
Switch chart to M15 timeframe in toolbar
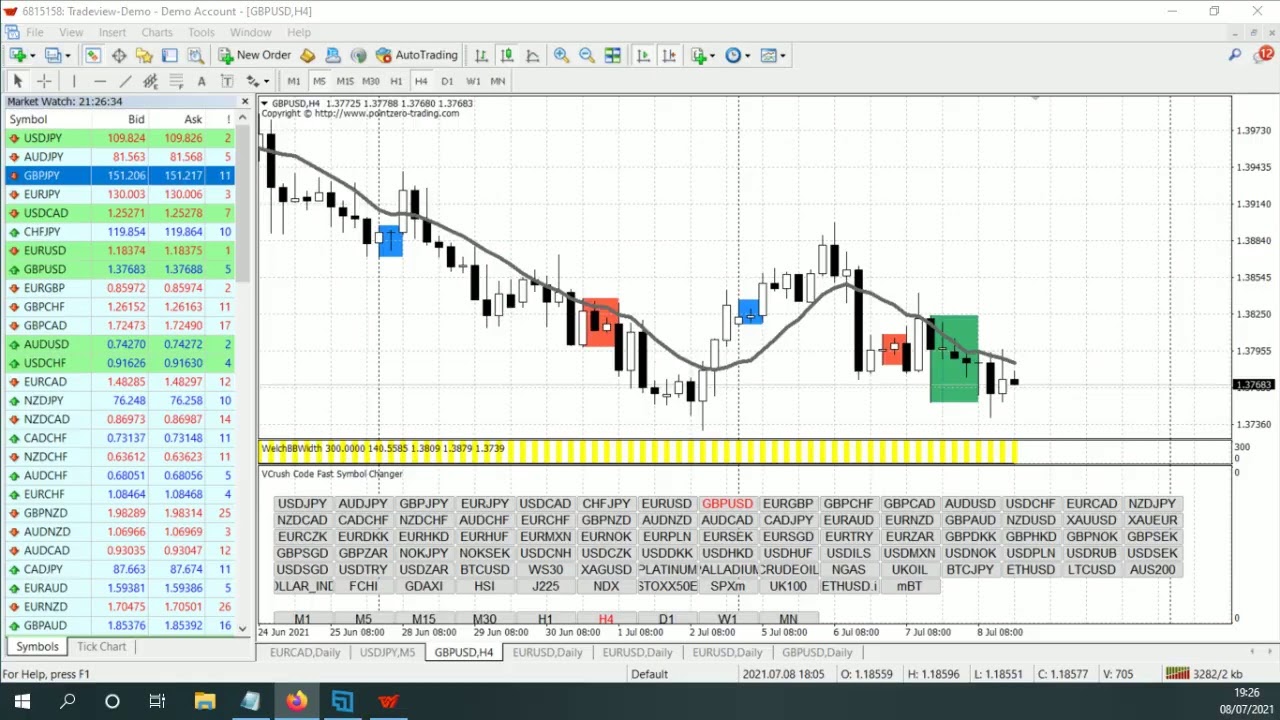[x=345, y=81]
